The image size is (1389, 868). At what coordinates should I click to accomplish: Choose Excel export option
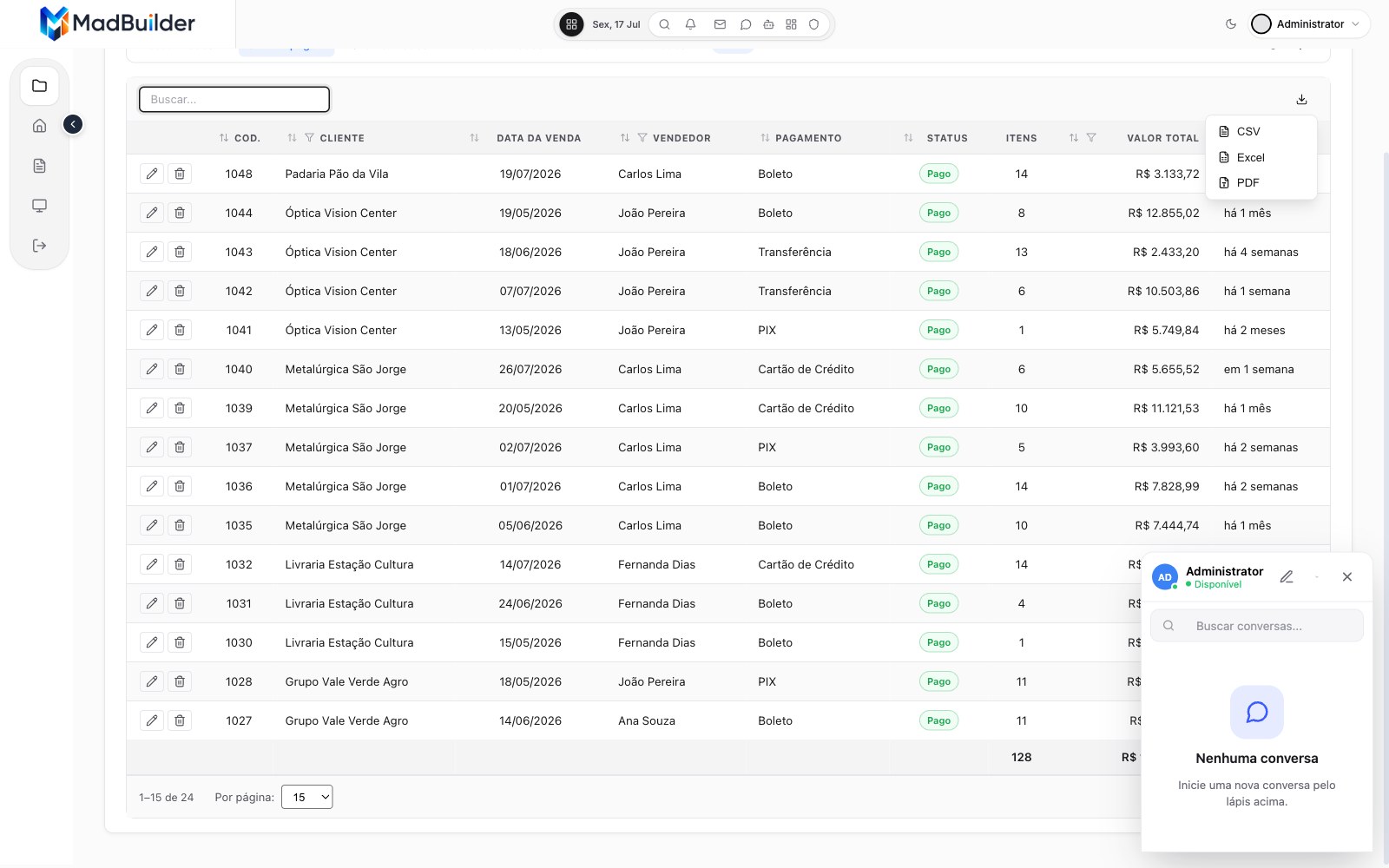tap(1261, 157)
